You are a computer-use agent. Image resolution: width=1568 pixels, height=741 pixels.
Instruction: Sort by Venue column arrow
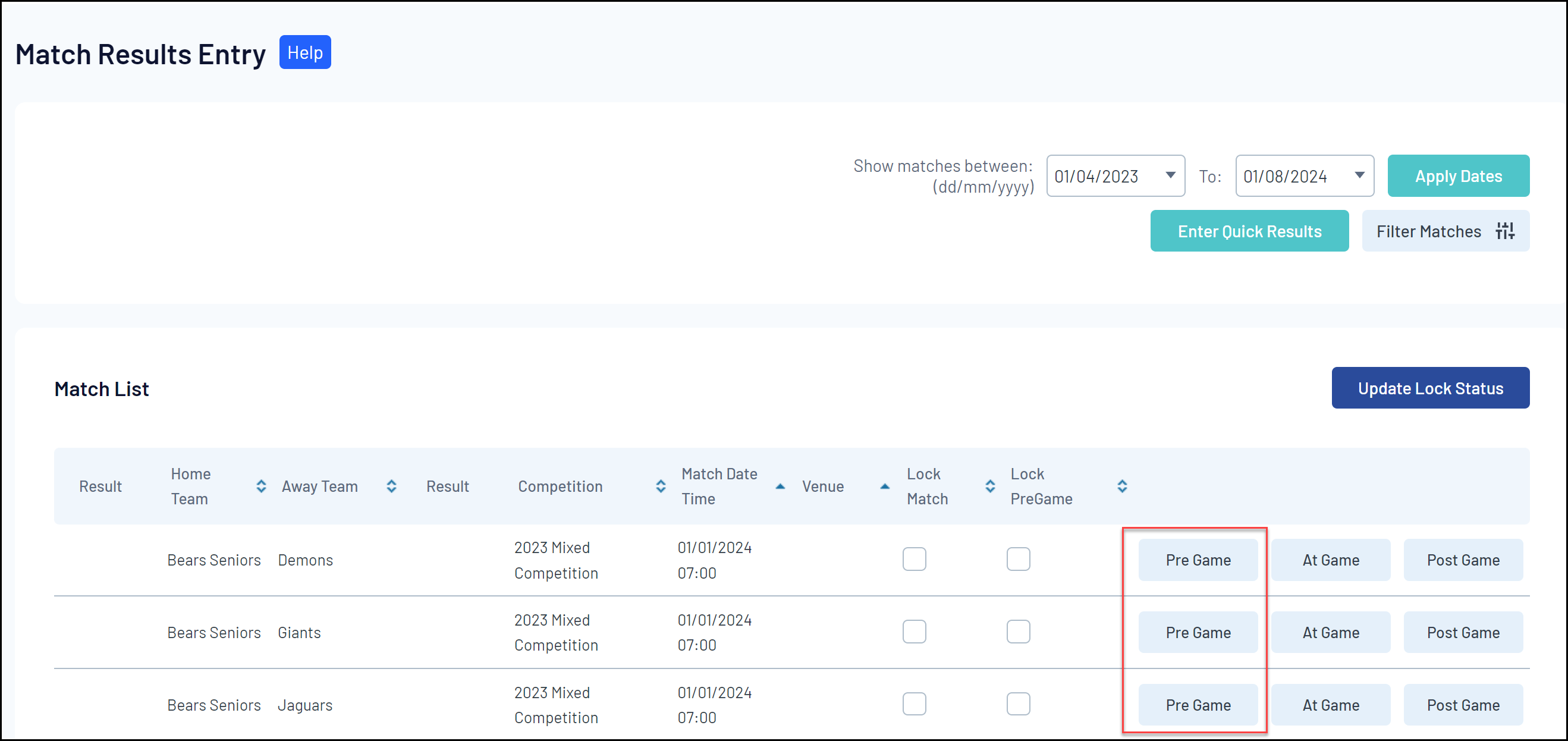click(x=884, y=486)
